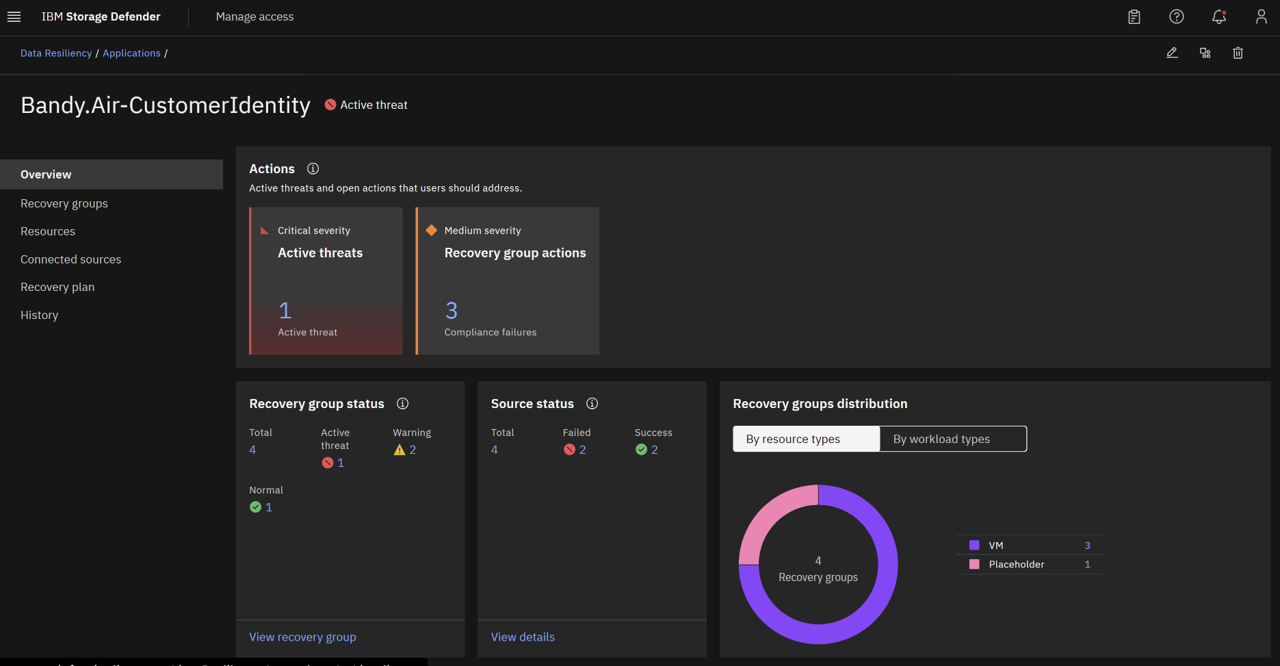Open the clipboard tasks icon in header
1280x666 pixels.
pos(1134,17)
